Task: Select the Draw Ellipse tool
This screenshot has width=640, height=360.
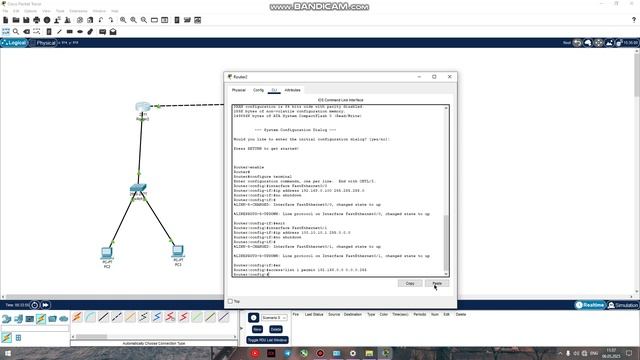Action: [x=80, y=31]
